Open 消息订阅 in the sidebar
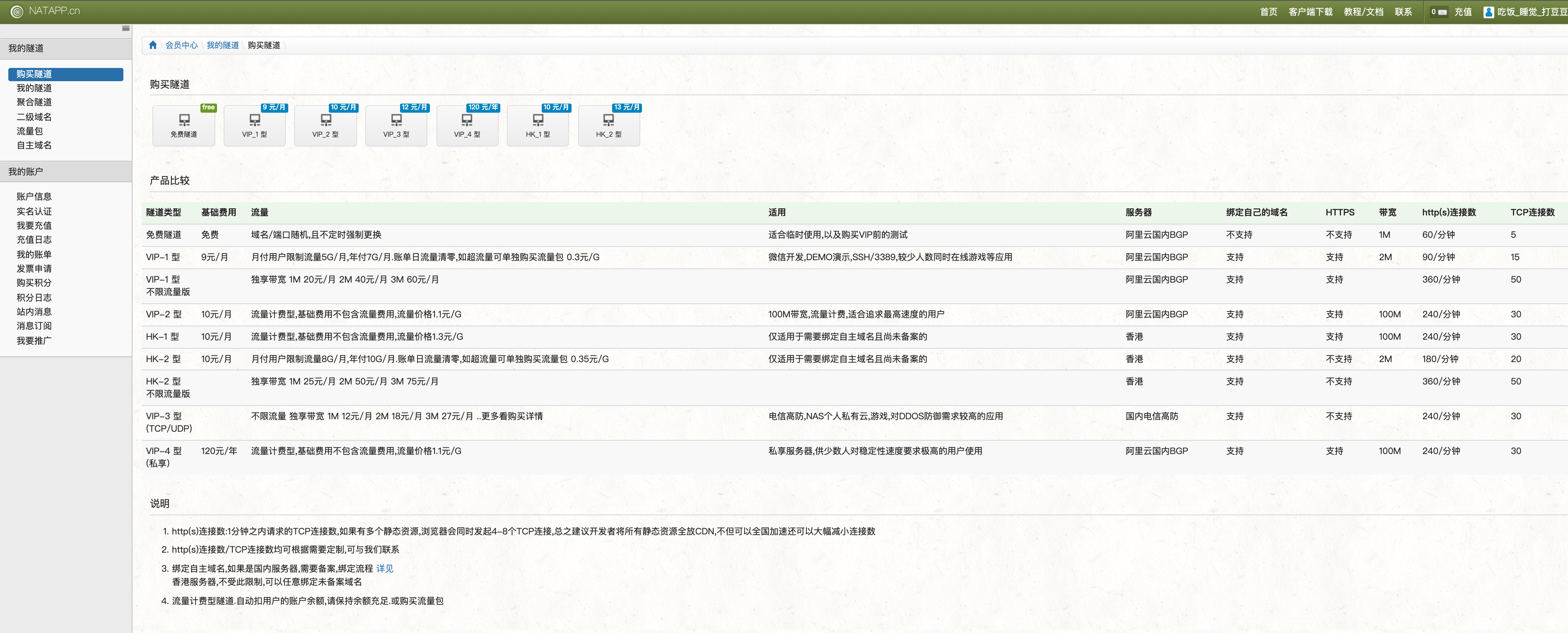Screen dimensions: 1568x633 point(34,326)
